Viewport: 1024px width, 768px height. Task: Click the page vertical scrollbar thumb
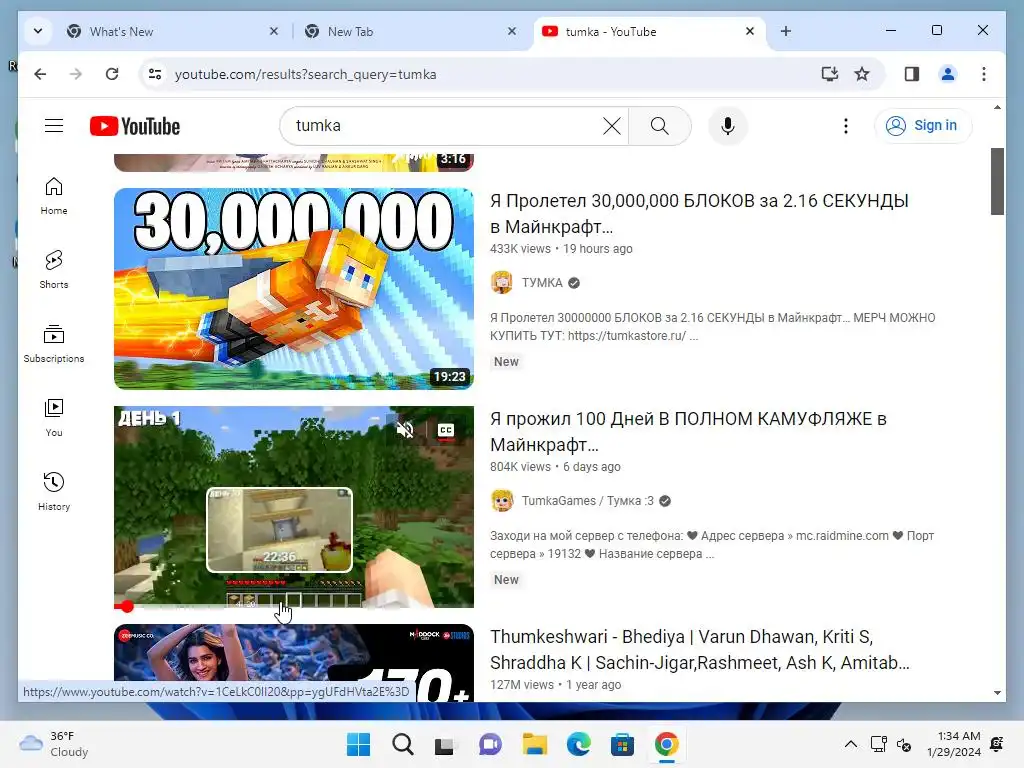pyautogui.click(x=997, y=182)
